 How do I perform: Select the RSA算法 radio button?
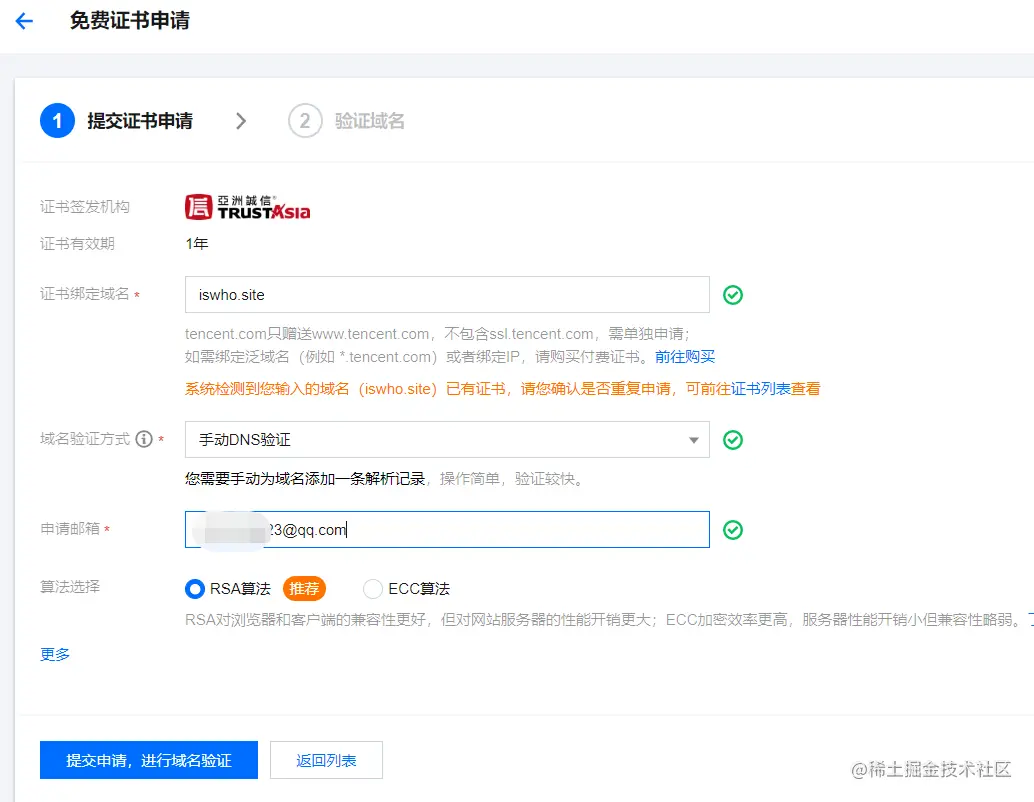point(195,588)
